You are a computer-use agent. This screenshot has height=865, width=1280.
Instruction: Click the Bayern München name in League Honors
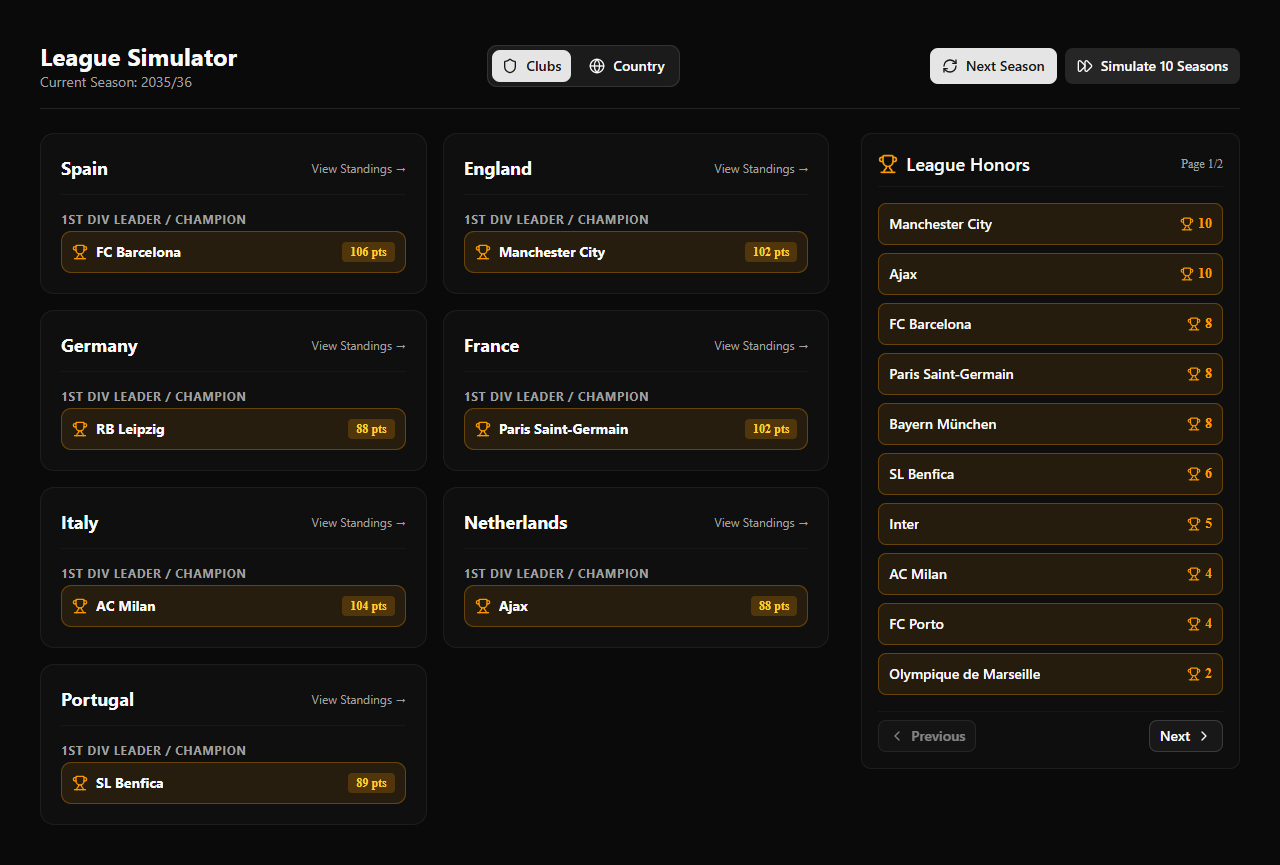(x=943, y=424)
